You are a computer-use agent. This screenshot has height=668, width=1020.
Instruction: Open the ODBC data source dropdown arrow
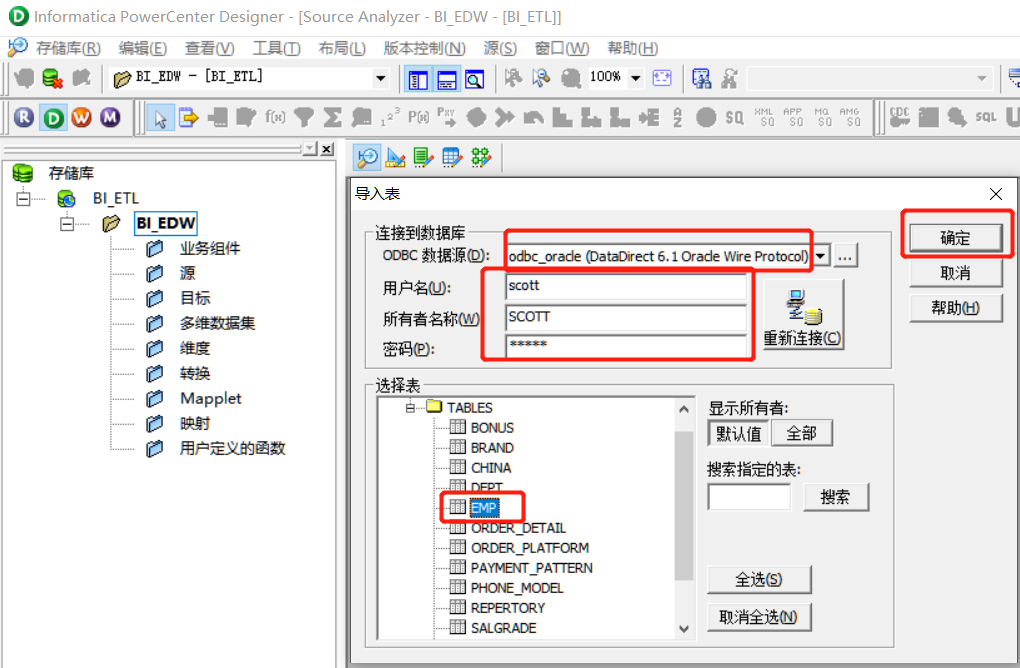click(821, 256)
